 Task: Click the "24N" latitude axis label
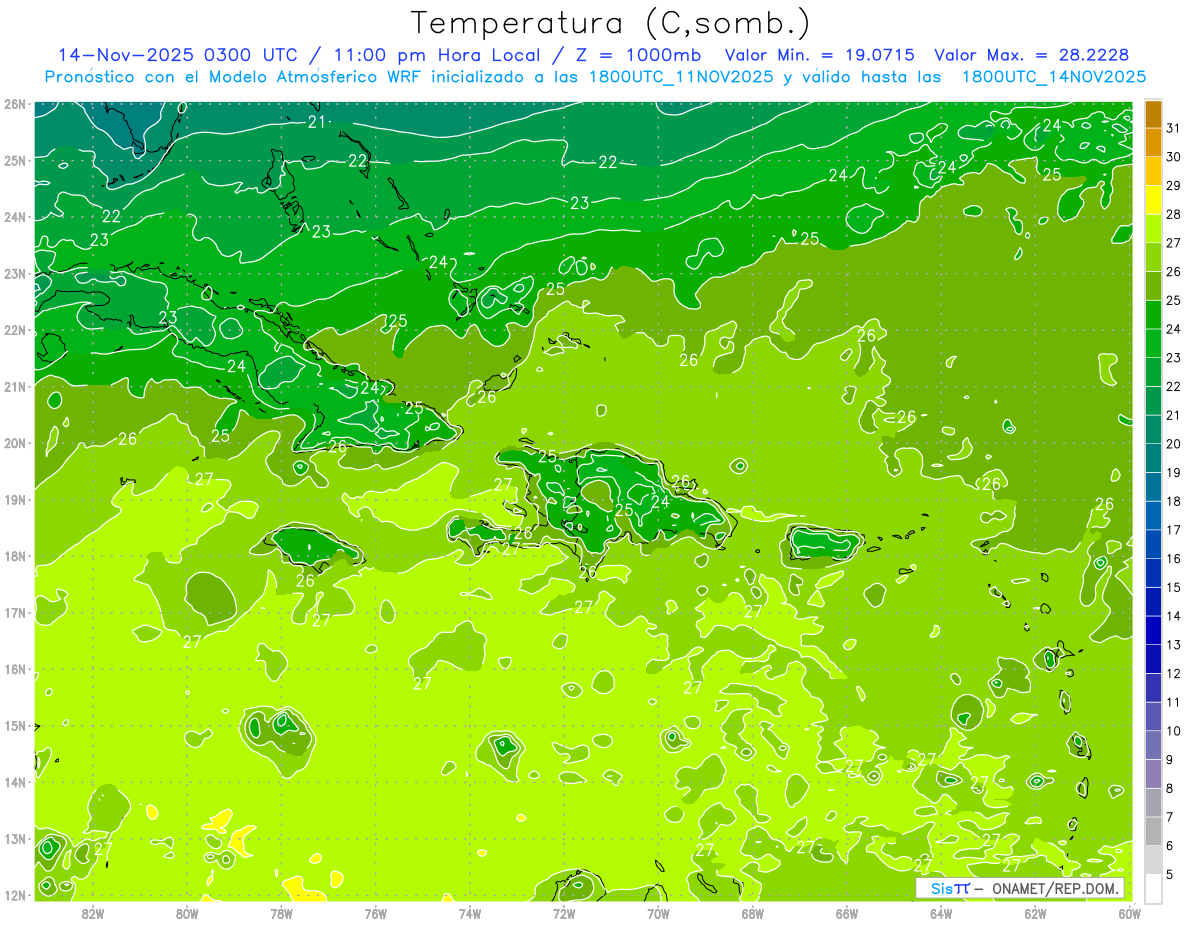pyautogui.click(x=14, y=217)
